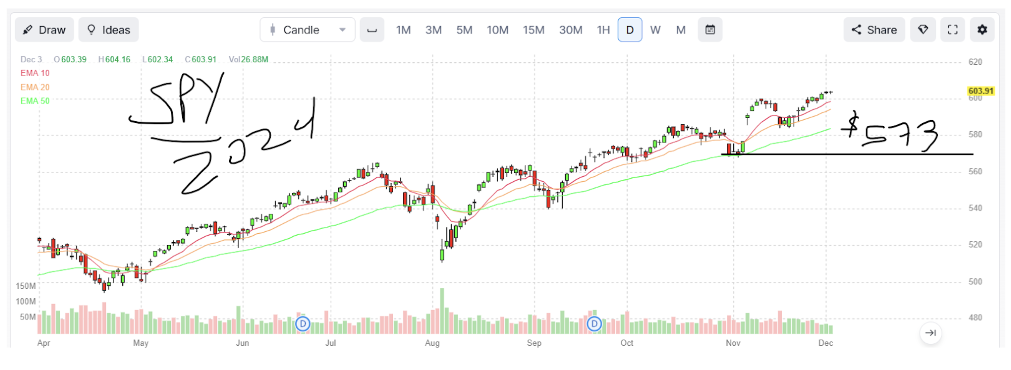Click the EMA 10 indicator label
The width and height of the screenshot is (1011, 370).
pyautogui.click(x=35, y=73)
